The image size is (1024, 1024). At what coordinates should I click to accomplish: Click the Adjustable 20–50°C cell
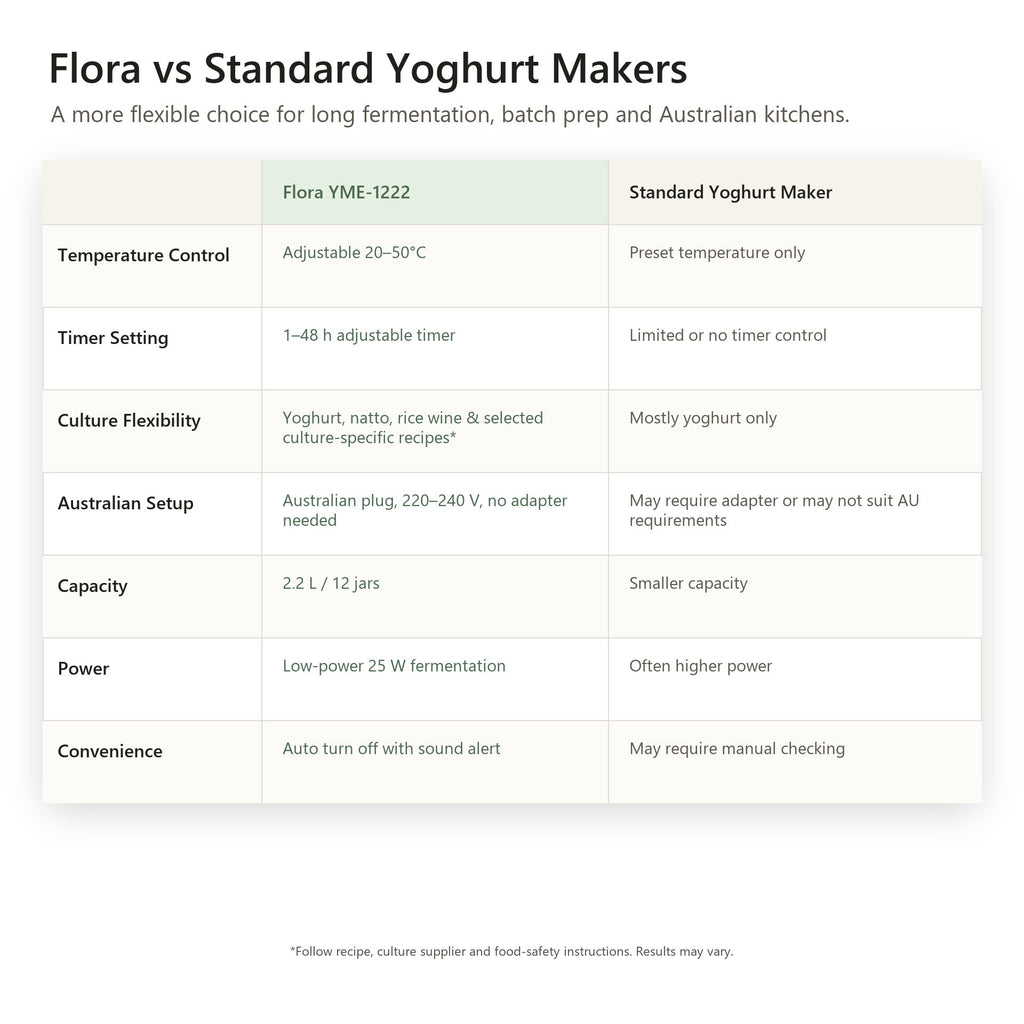pos(435,266)
